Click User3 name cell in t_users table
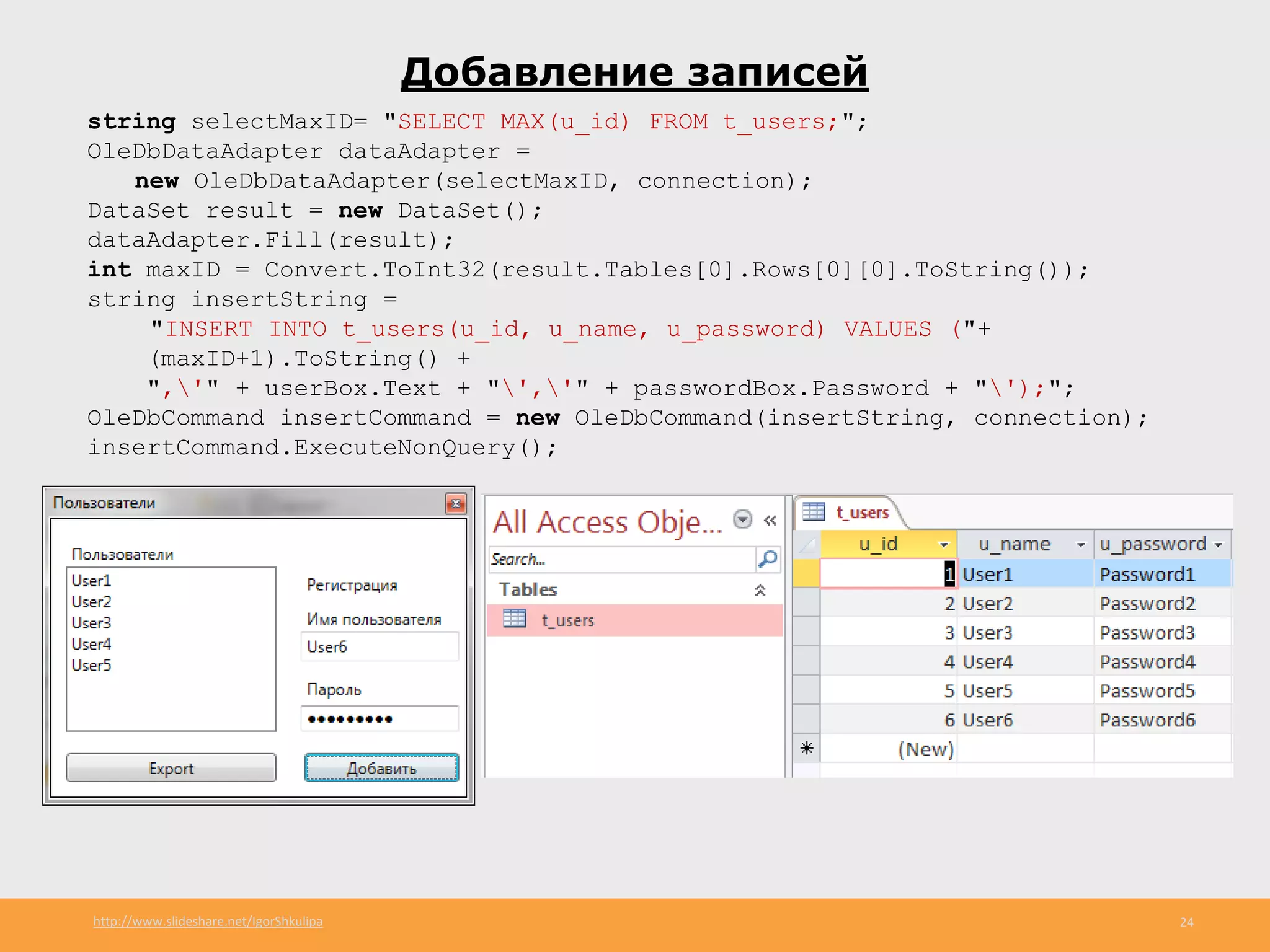 (x=1026, y=632)
